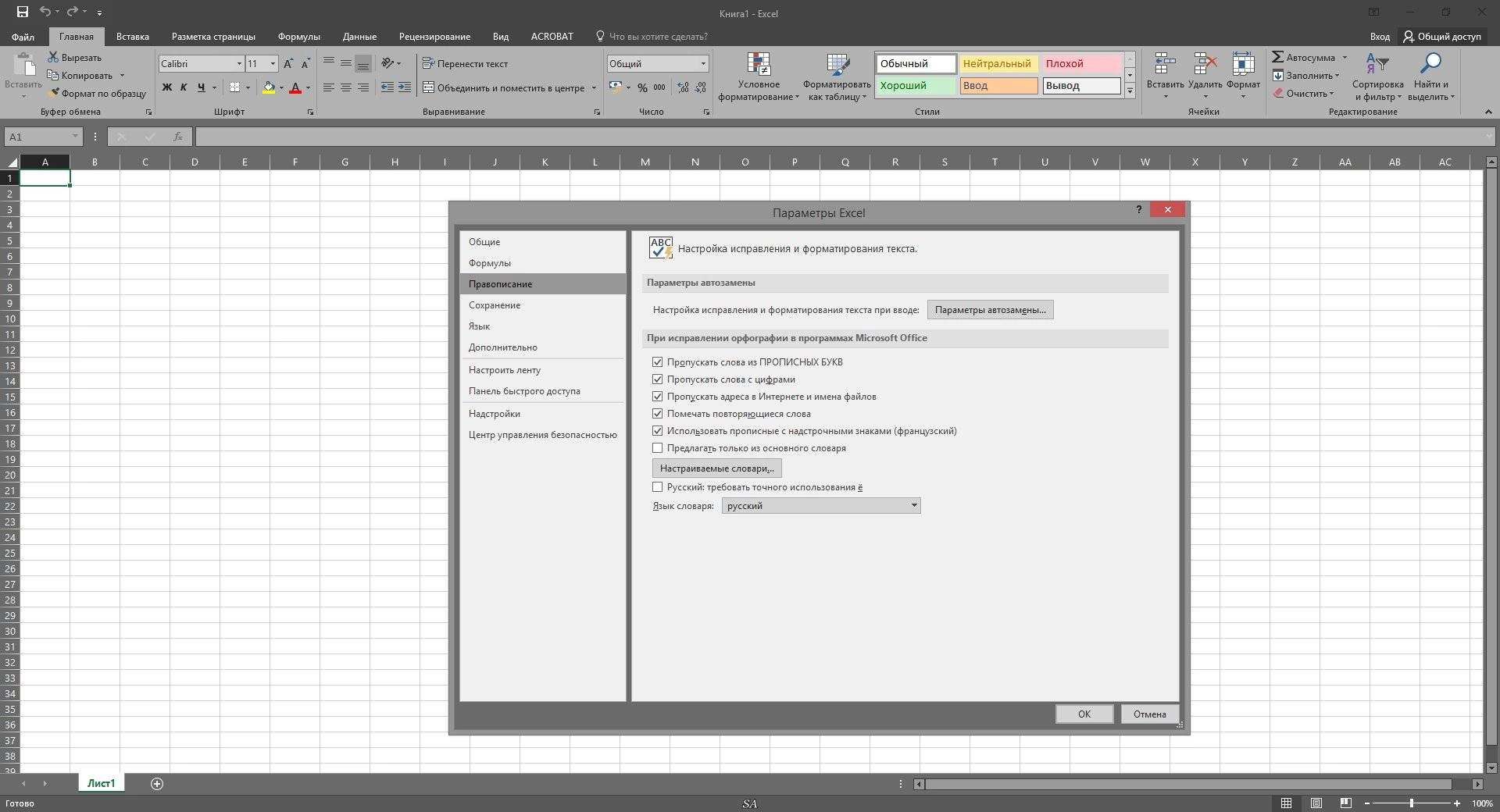Click the formula bar input field

(841, 137)
